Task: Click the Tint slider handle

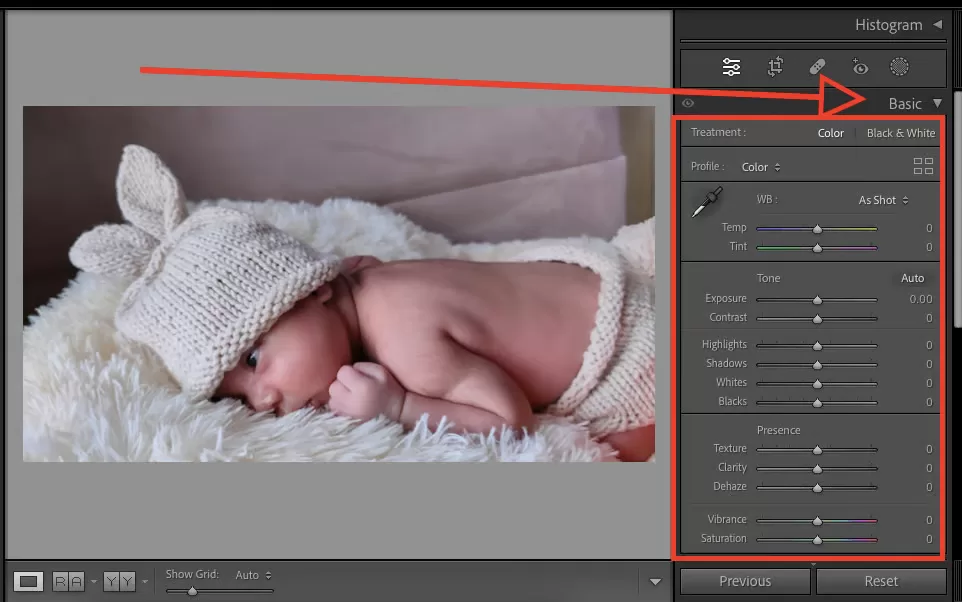Action: tap(817, 249)
